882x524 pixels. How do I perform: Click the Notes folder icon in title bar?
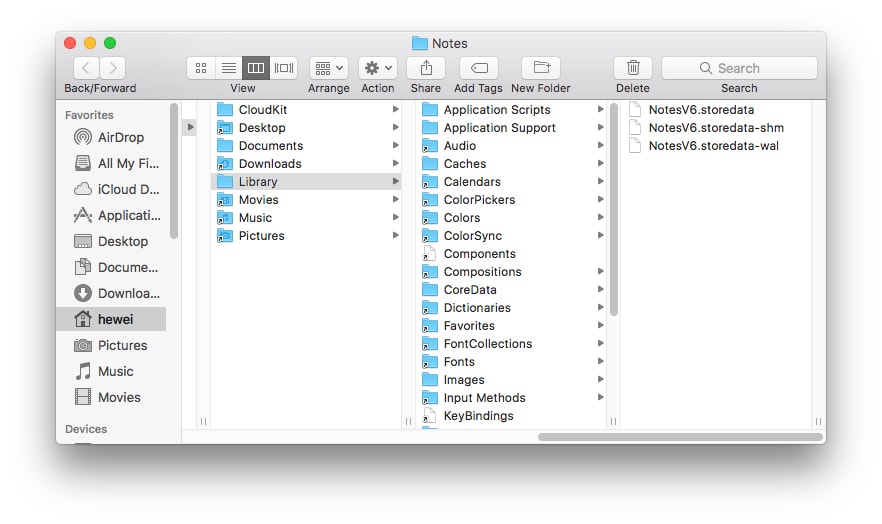point(420,43)
